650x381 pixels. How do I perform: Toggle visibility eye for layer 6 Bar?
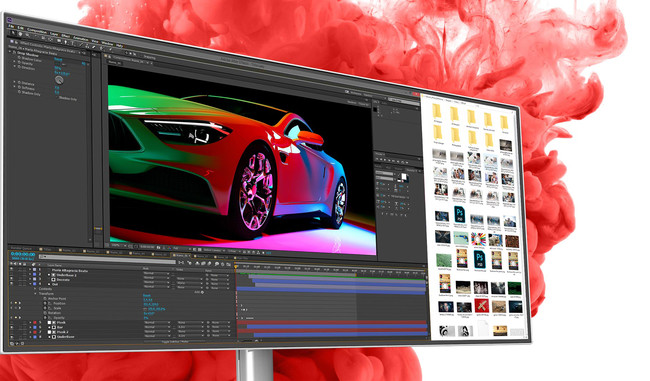[12, 327]
